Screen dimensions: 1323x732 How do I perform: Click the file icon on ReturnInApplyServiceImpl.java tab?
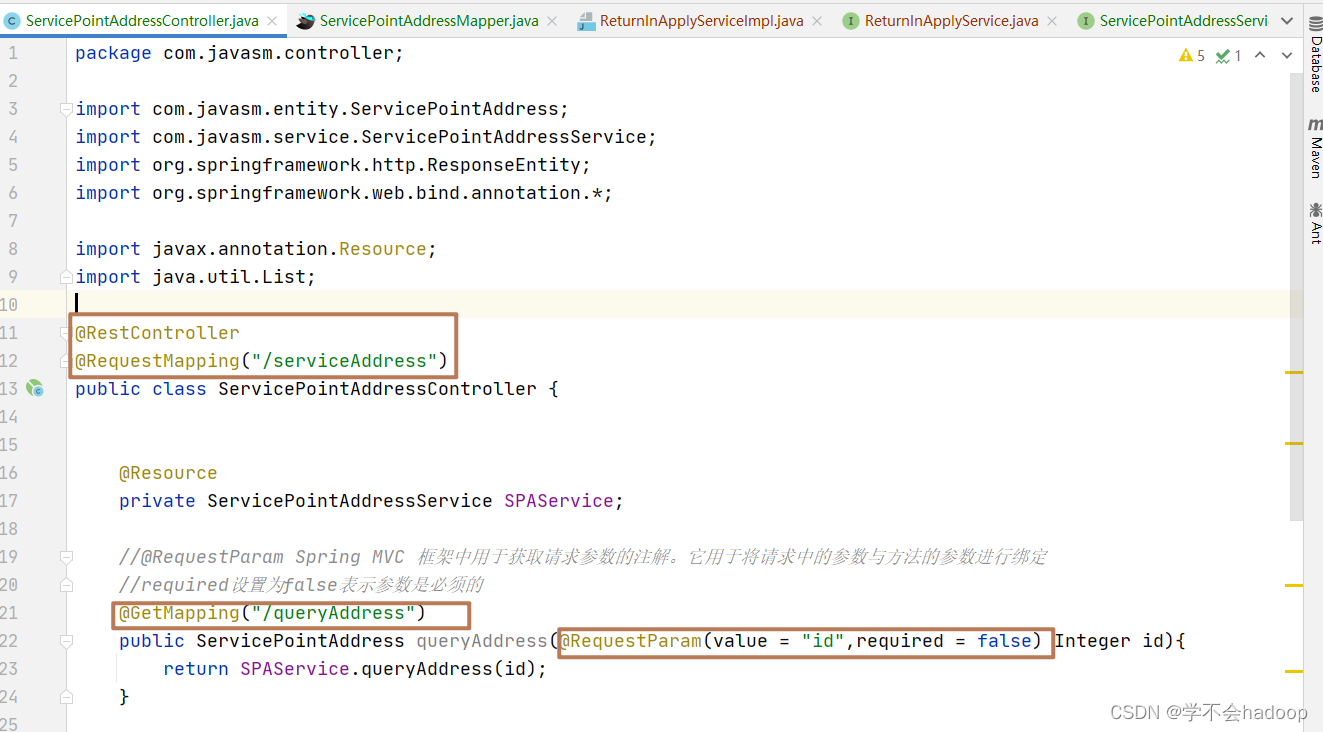(586, 19)
